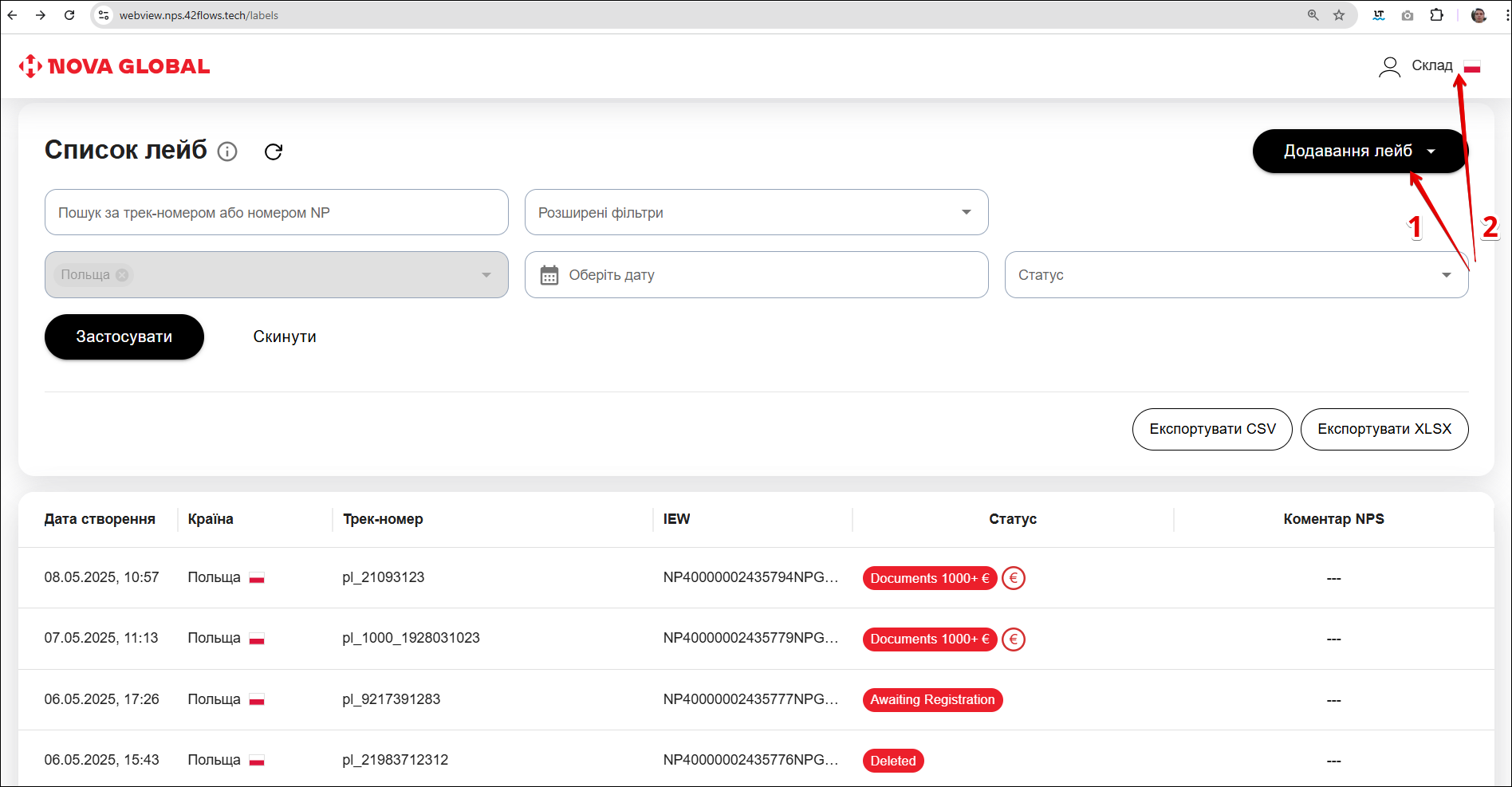Click Скинути to reset filters
Screen dimensions: 1512x787
[x=285, y=336]
